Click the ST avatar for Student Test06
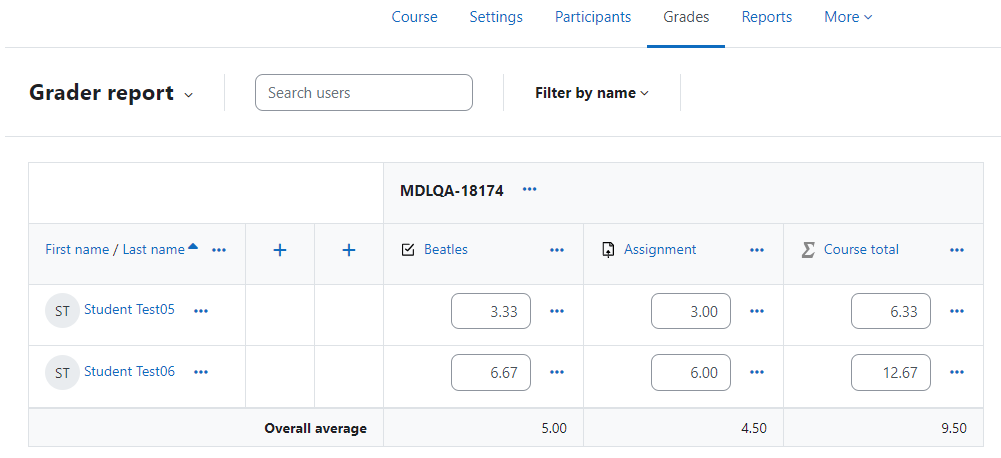This screenshot has width=1001, height=458. (x=62, y=372)
